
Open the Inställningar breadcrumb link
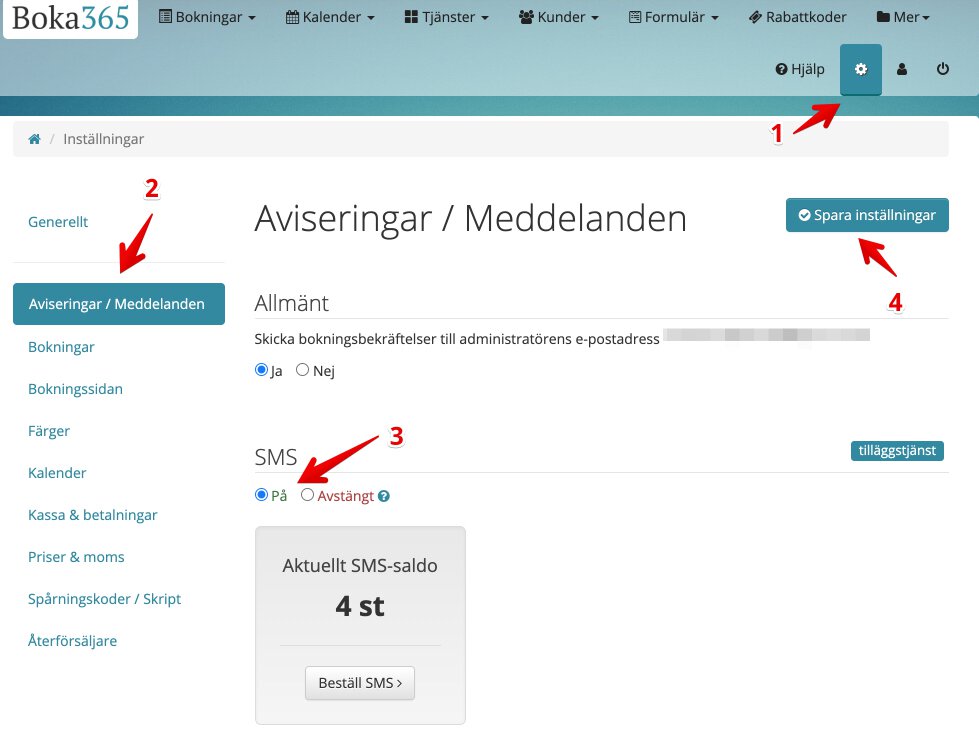[x=103, y=138]
